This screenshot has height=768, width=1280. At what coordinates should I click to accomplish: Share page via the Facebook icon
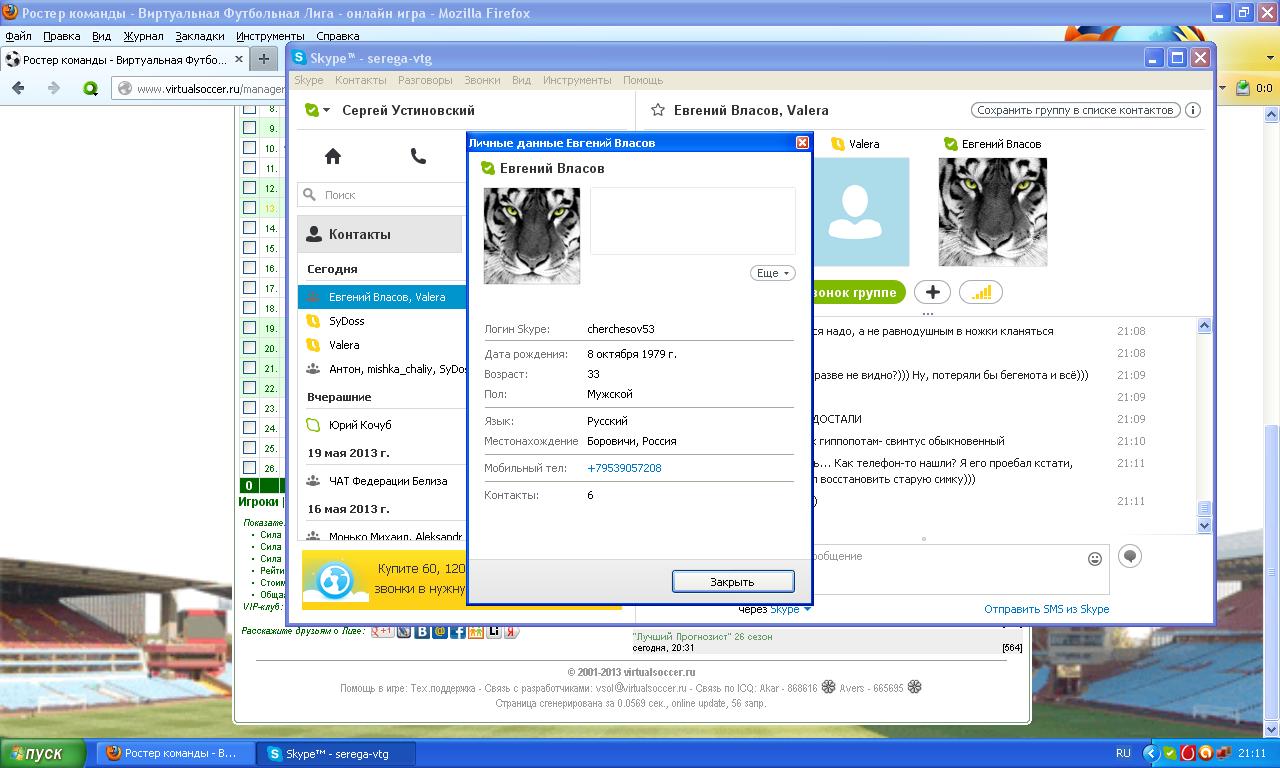tap(458, 632)
